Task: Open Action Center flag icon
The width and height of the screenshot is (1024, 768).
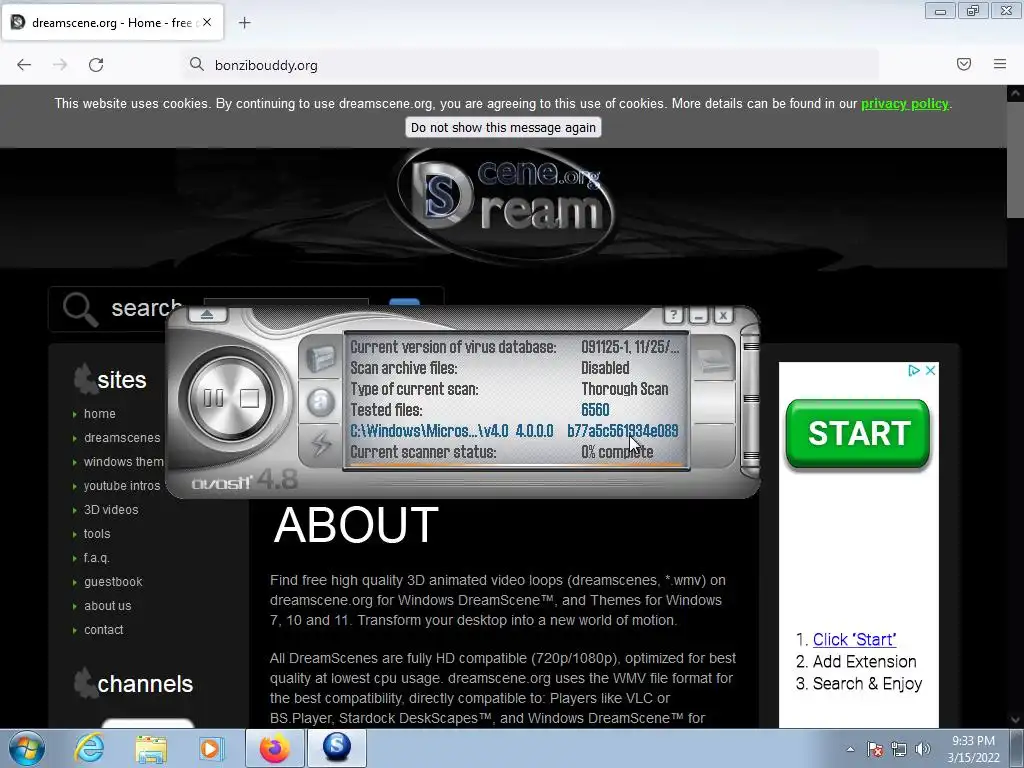Action: pos(875,749)
